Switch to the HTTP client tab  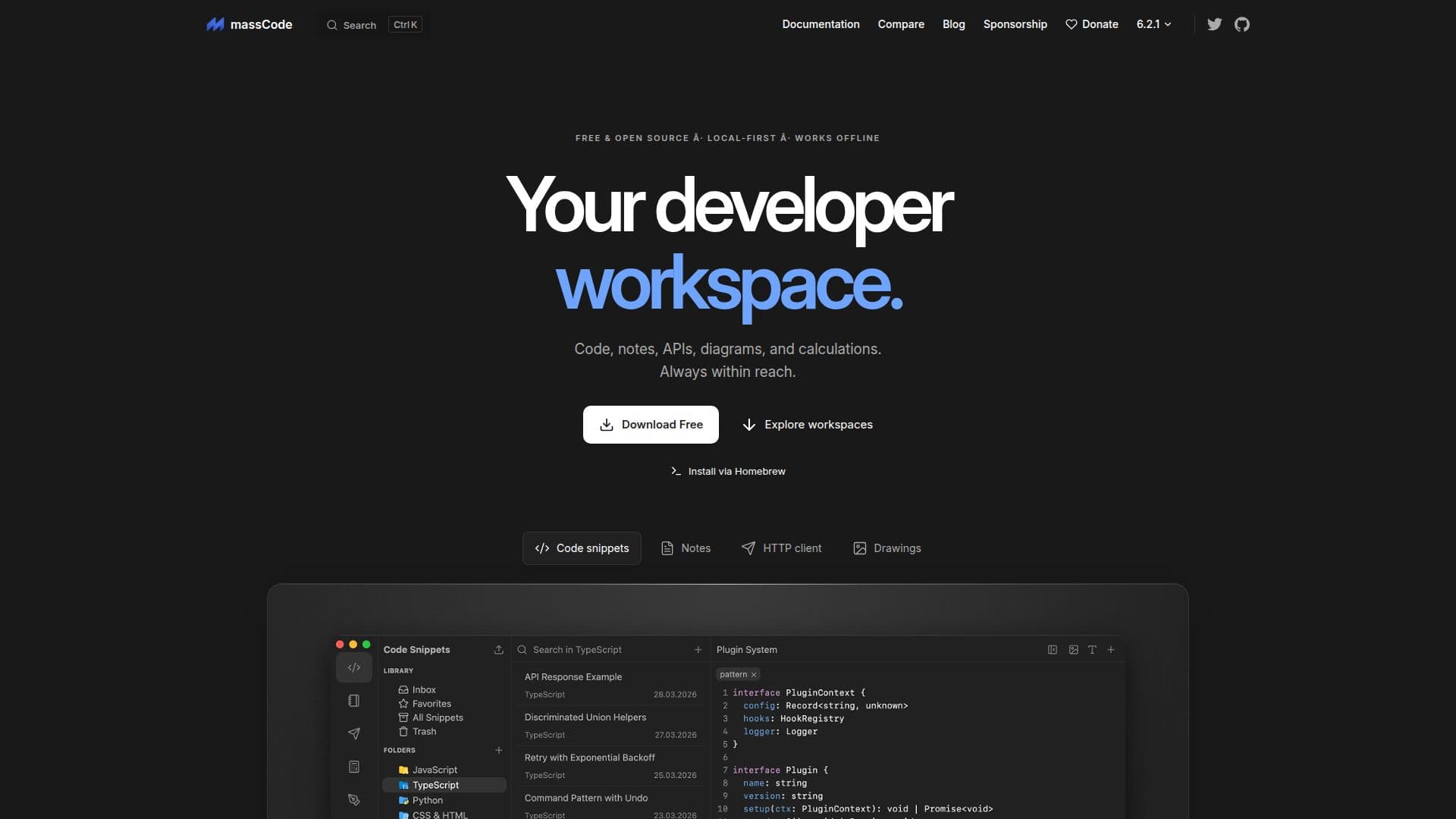tap(781, 548)
